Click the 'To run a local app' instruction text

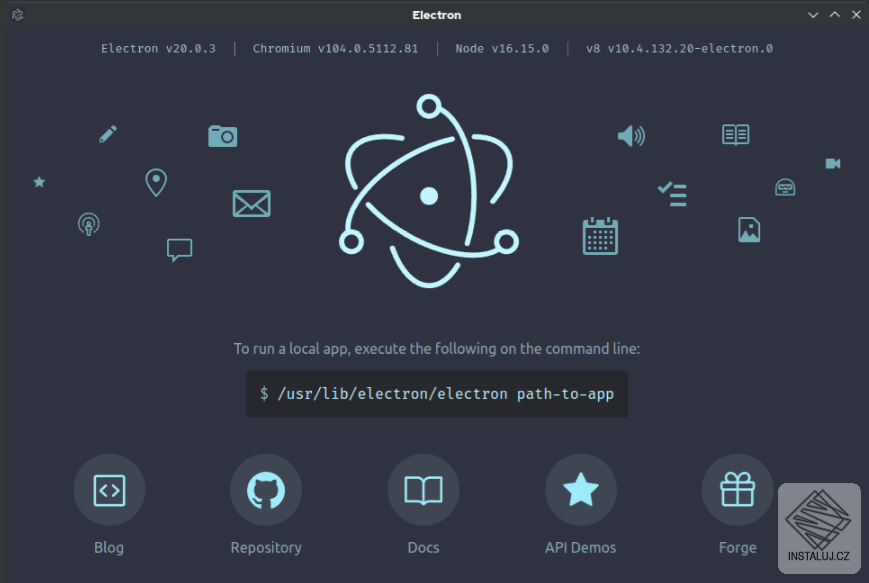(x=437, y=349)
